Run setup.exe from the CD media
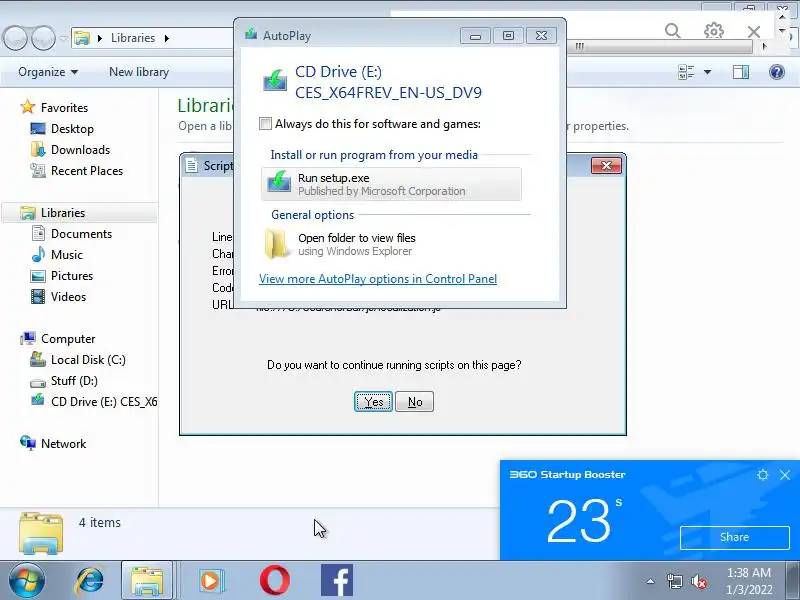The image size is (800, 600). (x=391, y=184)
